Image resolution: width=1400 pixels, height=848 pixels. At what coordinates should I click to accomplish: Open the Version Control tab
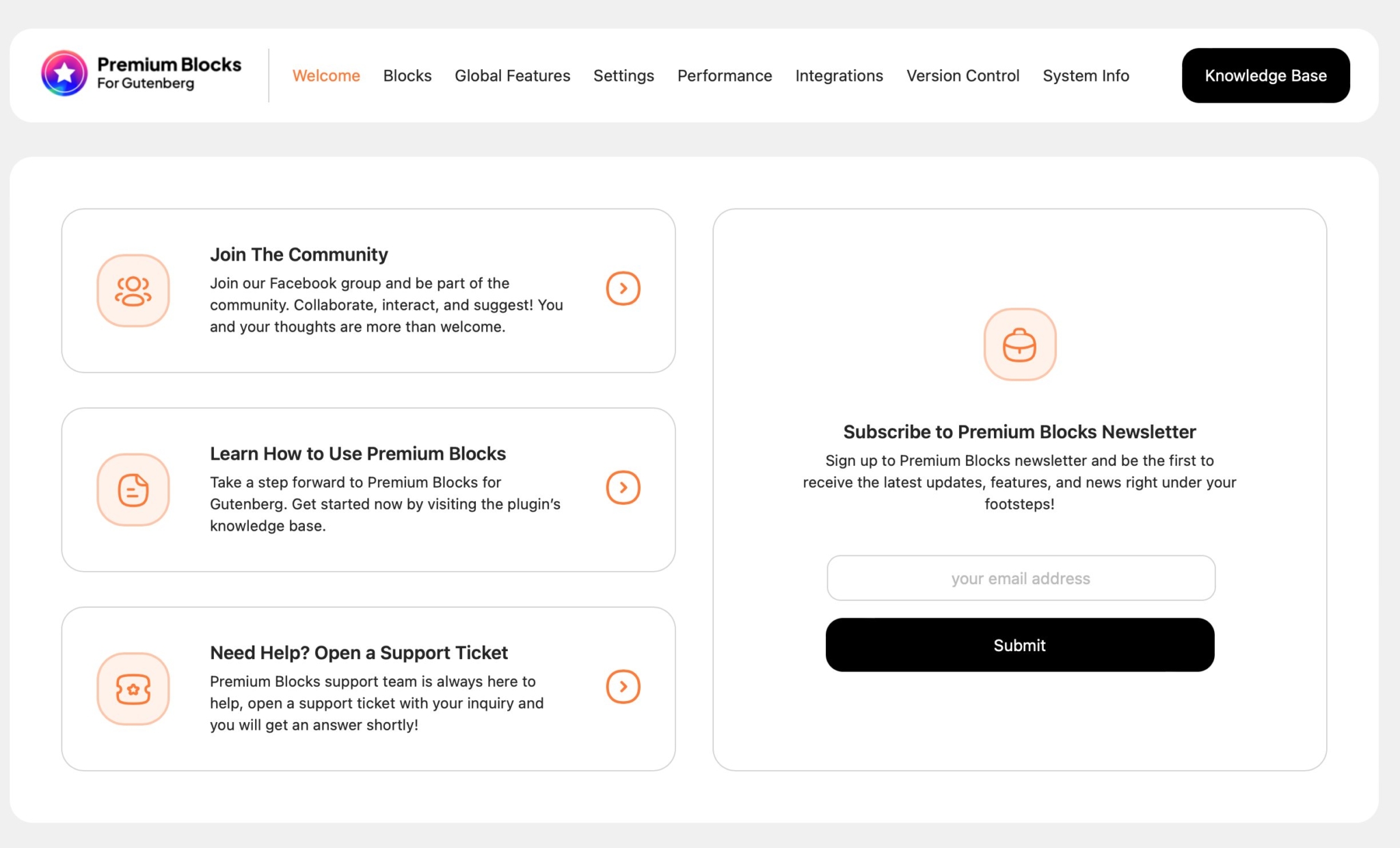[963, 76]
